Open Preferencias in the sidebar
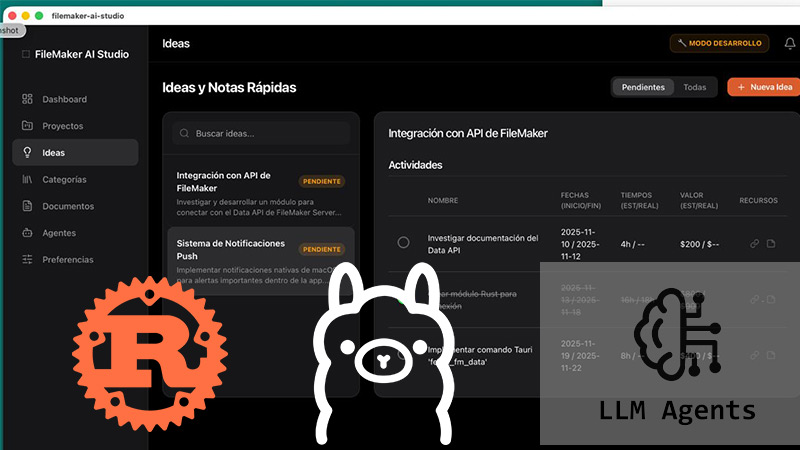This screenshot has height=450, width=800. pos(75,259)
